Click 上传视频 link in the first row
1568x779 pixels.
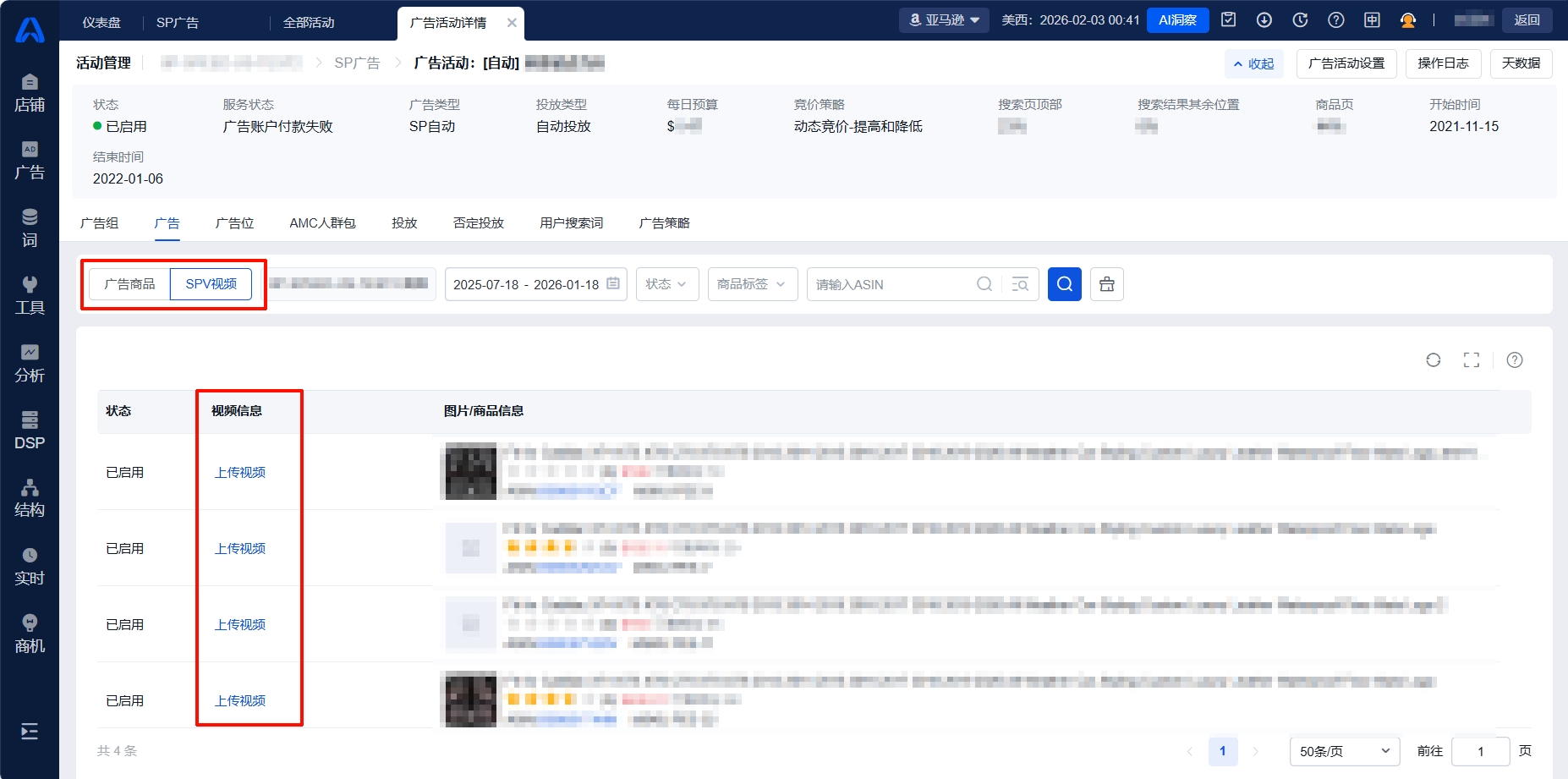click(x=240, y=473)
